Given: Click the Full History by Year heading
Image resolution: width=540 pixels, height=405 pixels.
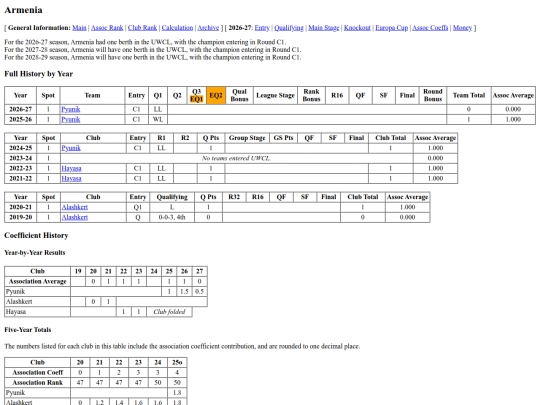Looking at the screenshot, I should click(39, 74).
